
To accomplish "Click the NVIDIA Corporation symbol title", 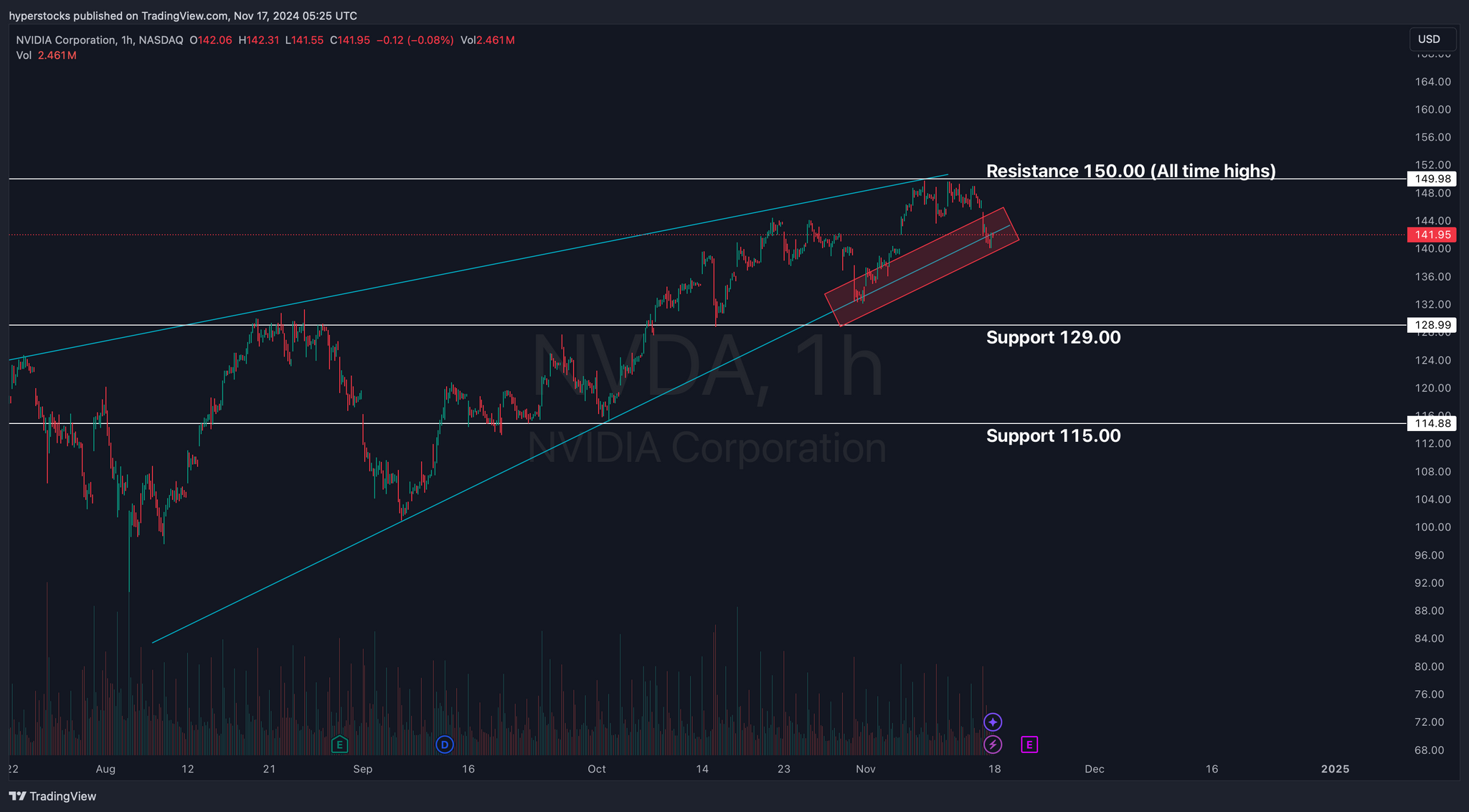I will pos(65,40).
